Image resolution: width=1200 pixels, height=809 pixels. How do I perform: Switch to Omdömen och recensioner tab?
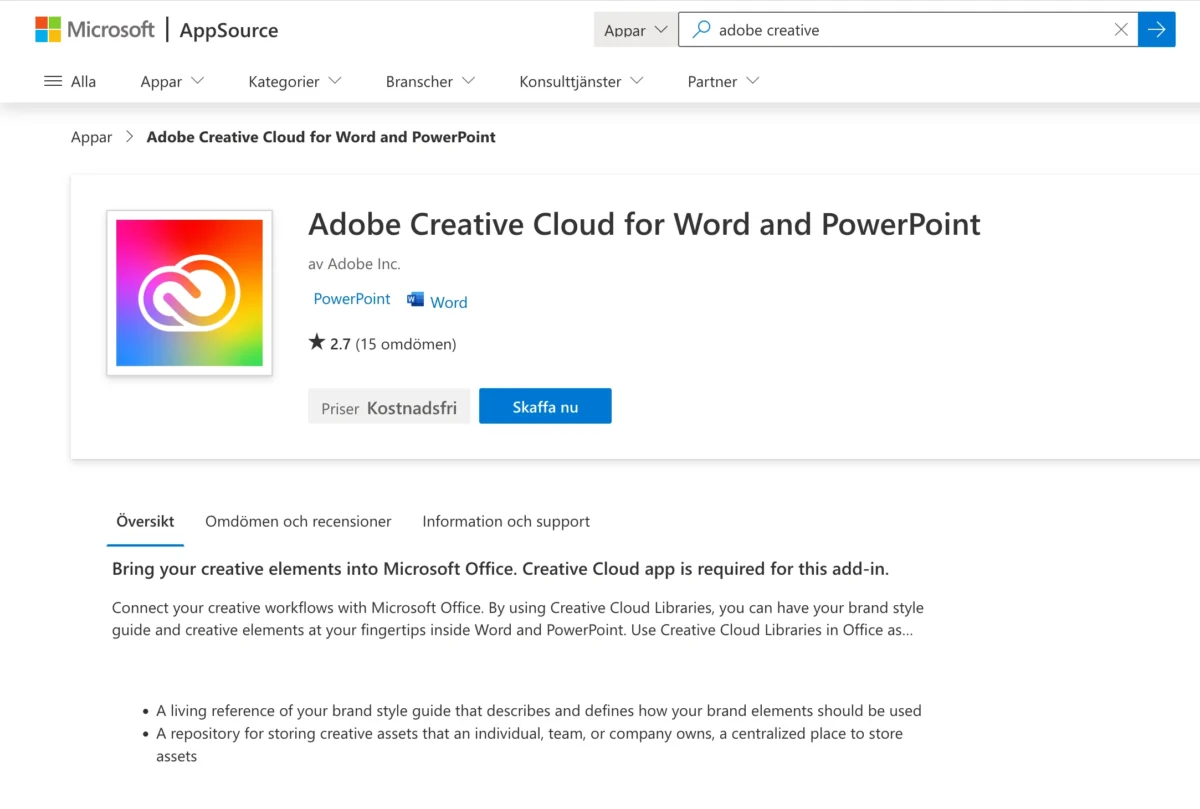298,521
